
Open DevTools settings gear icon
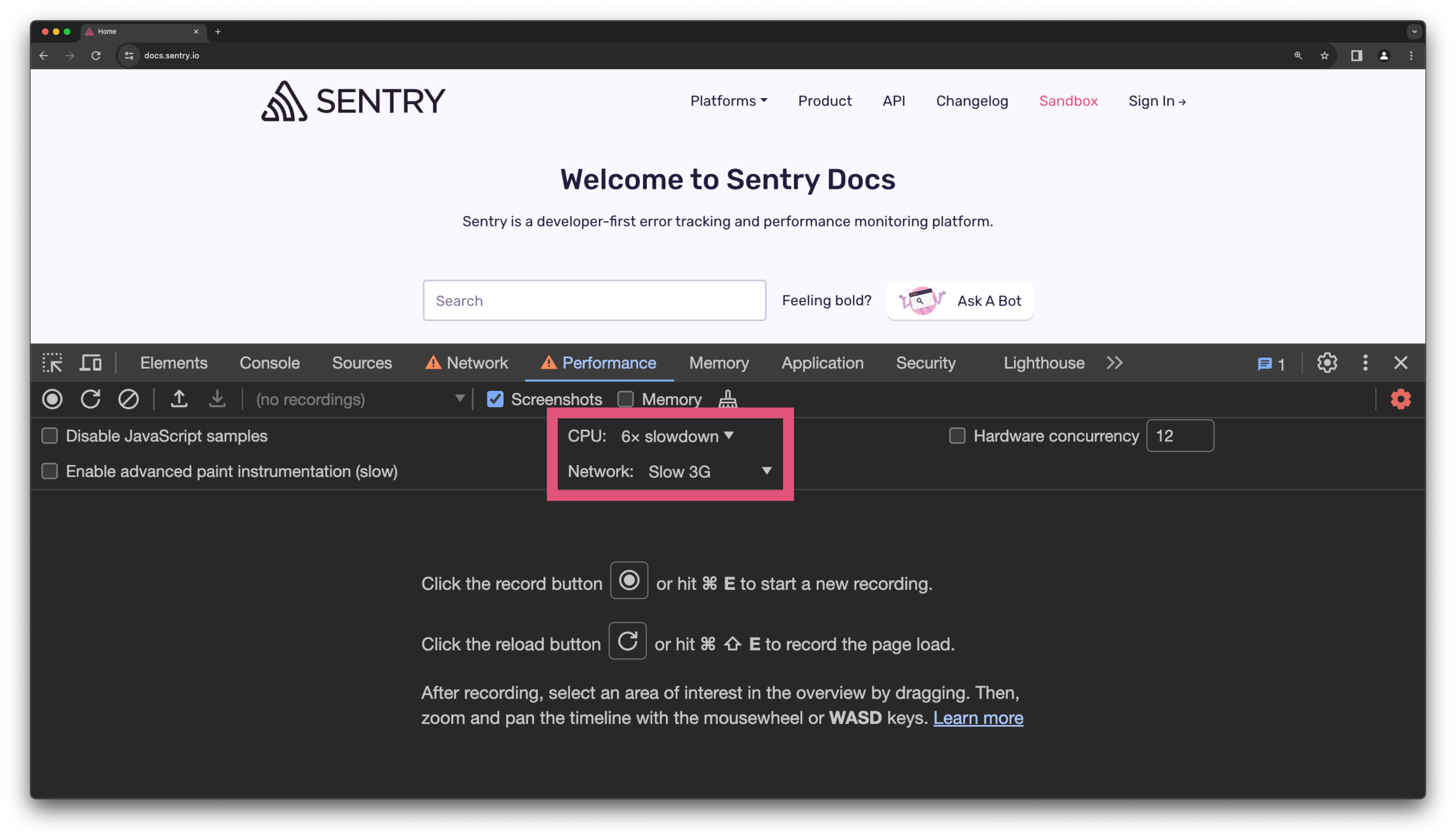click(x=1327, y=363)
